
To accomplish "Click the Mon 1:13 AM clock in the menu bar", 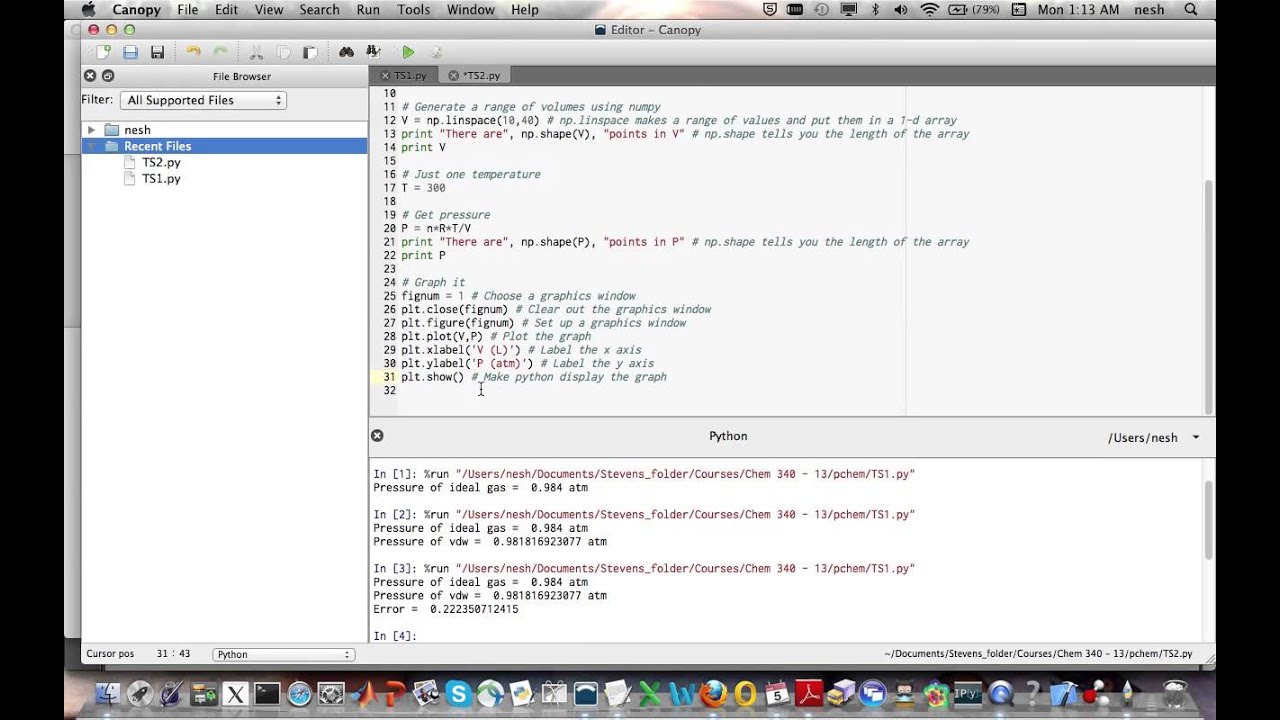I will [x=1080, y=10].
